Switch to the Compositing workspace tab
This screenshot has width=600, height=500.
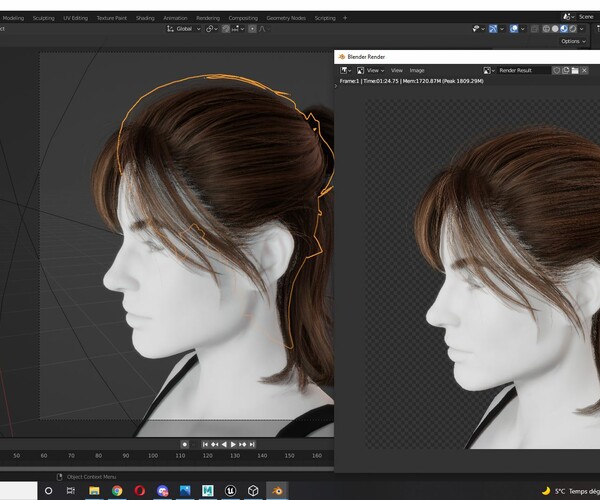(243, 18)
